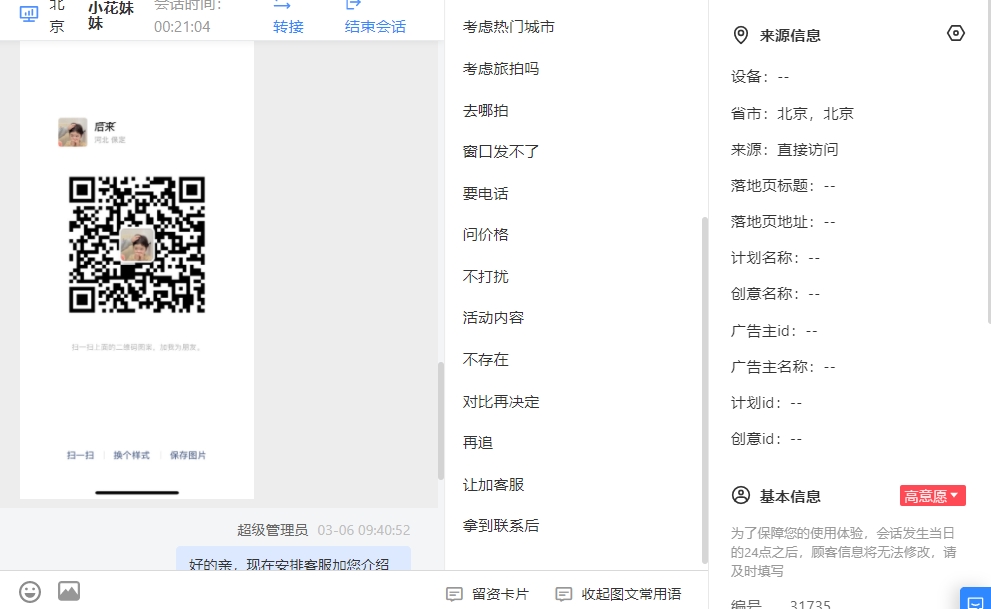
Task: Click the 创意名称 row
Action: [775, 294]
